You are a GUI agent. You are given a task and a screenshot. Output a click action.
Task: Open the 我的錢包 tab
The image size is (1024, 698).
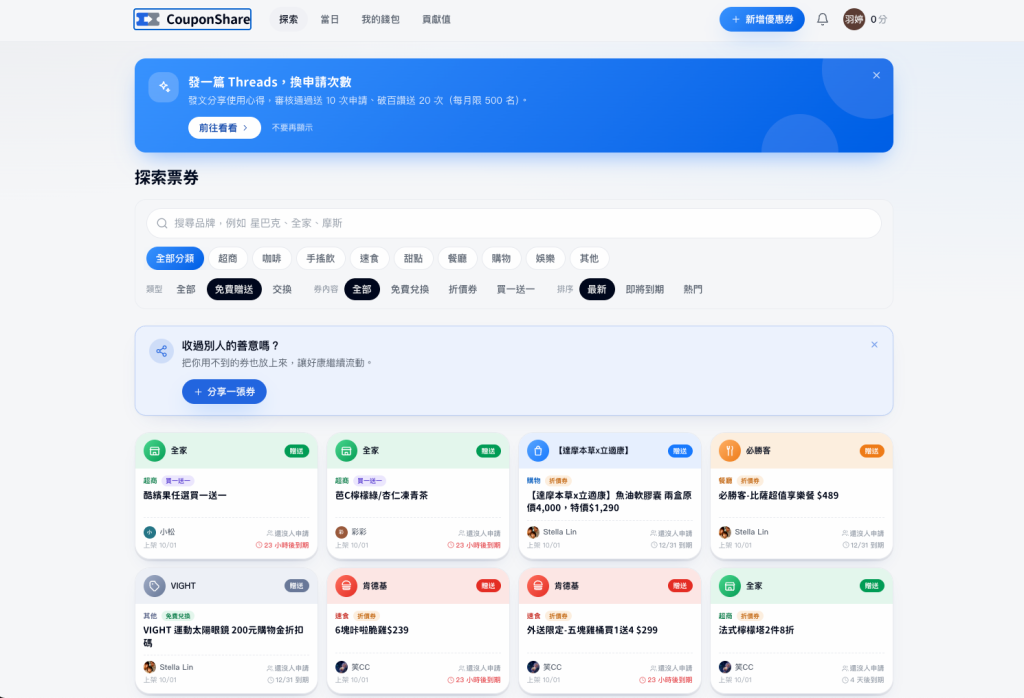point(381,20)
